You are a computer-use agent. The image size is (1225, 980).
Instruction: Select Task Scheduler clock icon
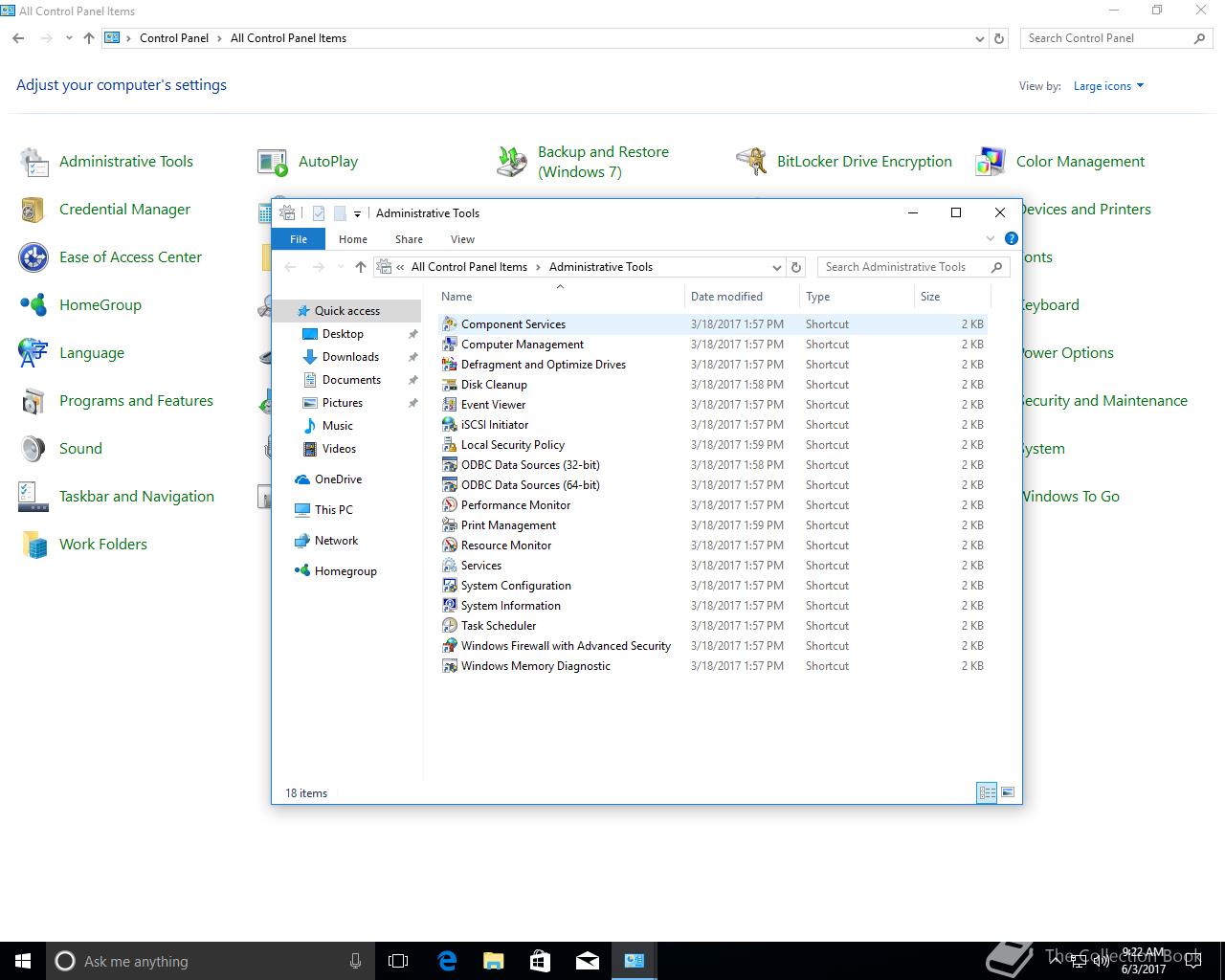click(x=449, y=626)
